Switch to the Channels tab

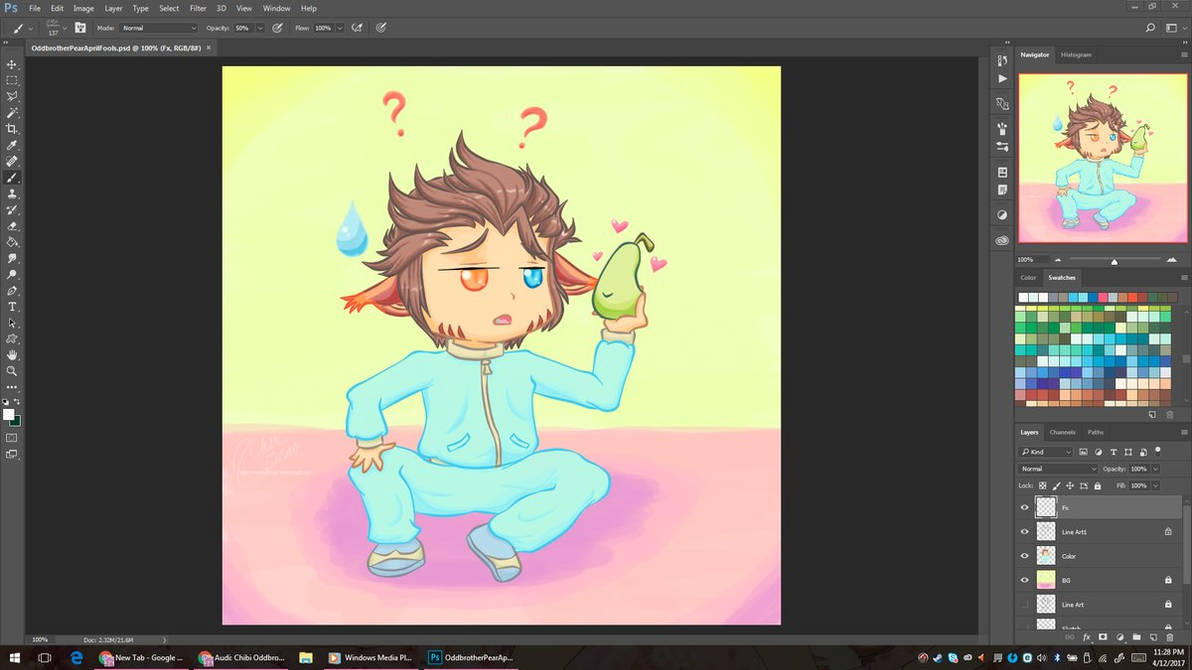[1062, 432]
